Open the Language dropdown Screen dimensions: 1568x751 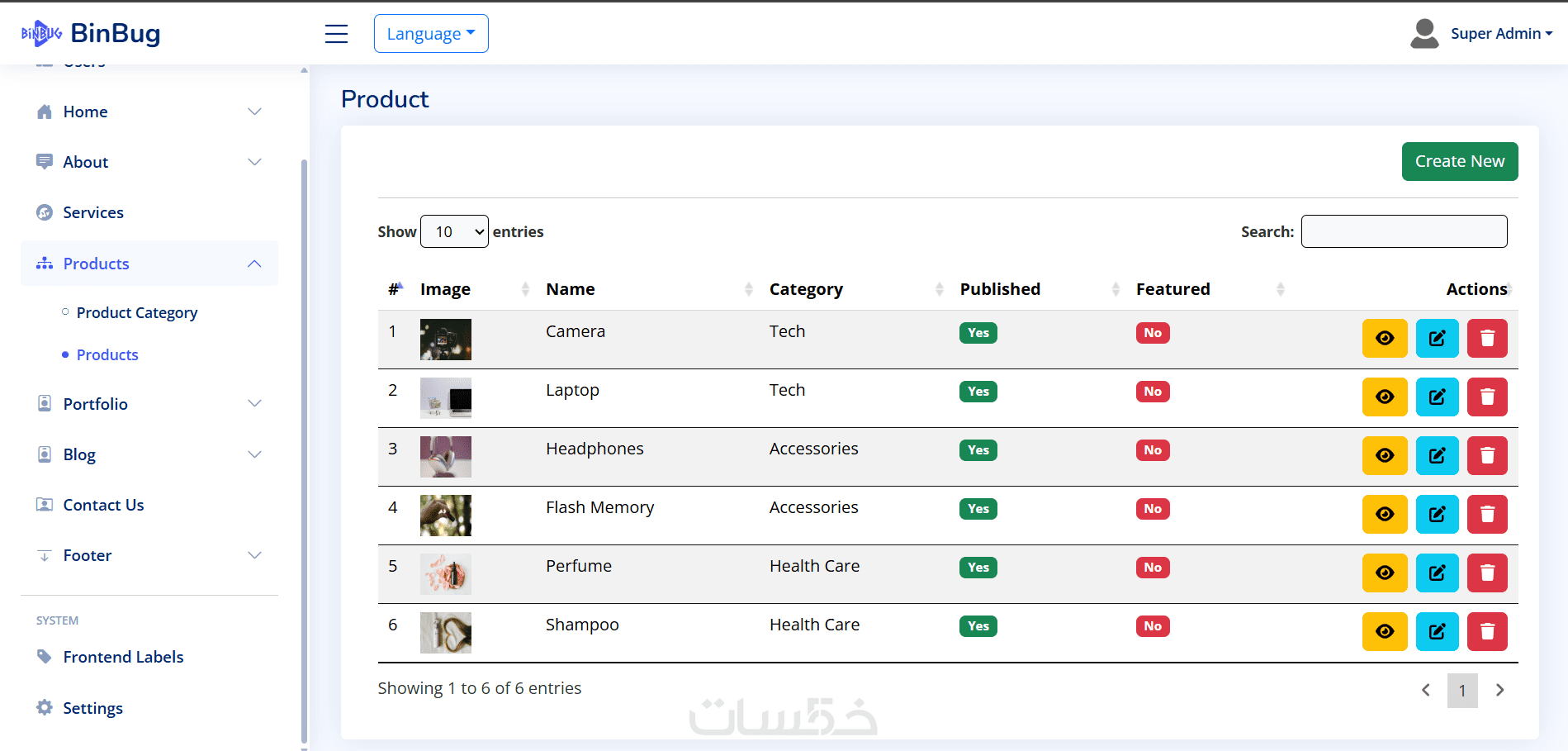pos(431,34)
